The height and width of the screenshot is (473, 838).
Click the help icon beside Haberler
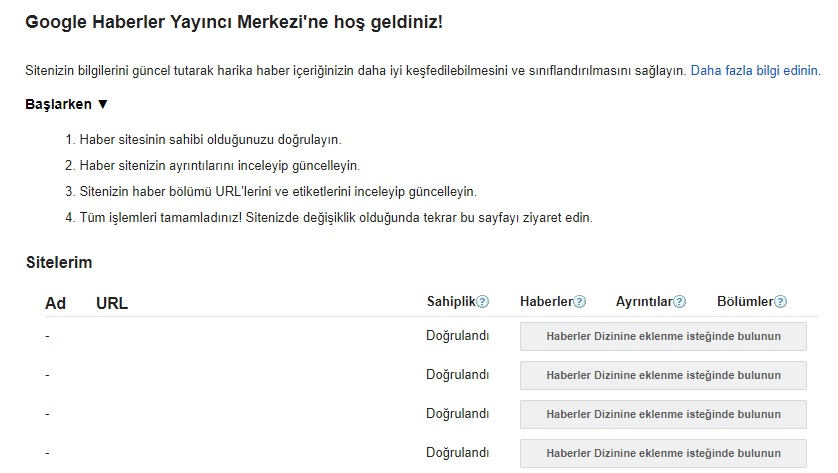(x=579, y=302)
